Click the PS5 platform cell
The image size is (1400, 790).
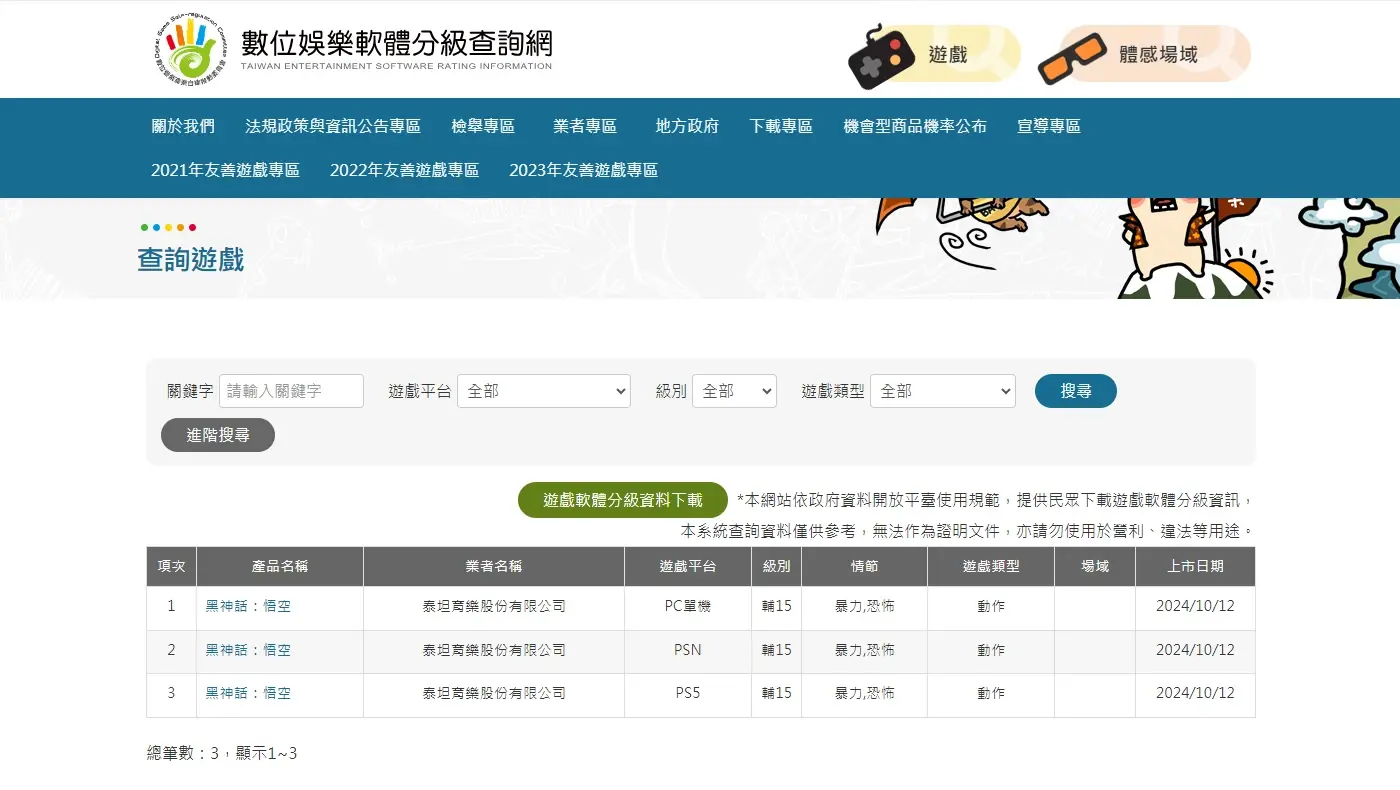(688, 693)
